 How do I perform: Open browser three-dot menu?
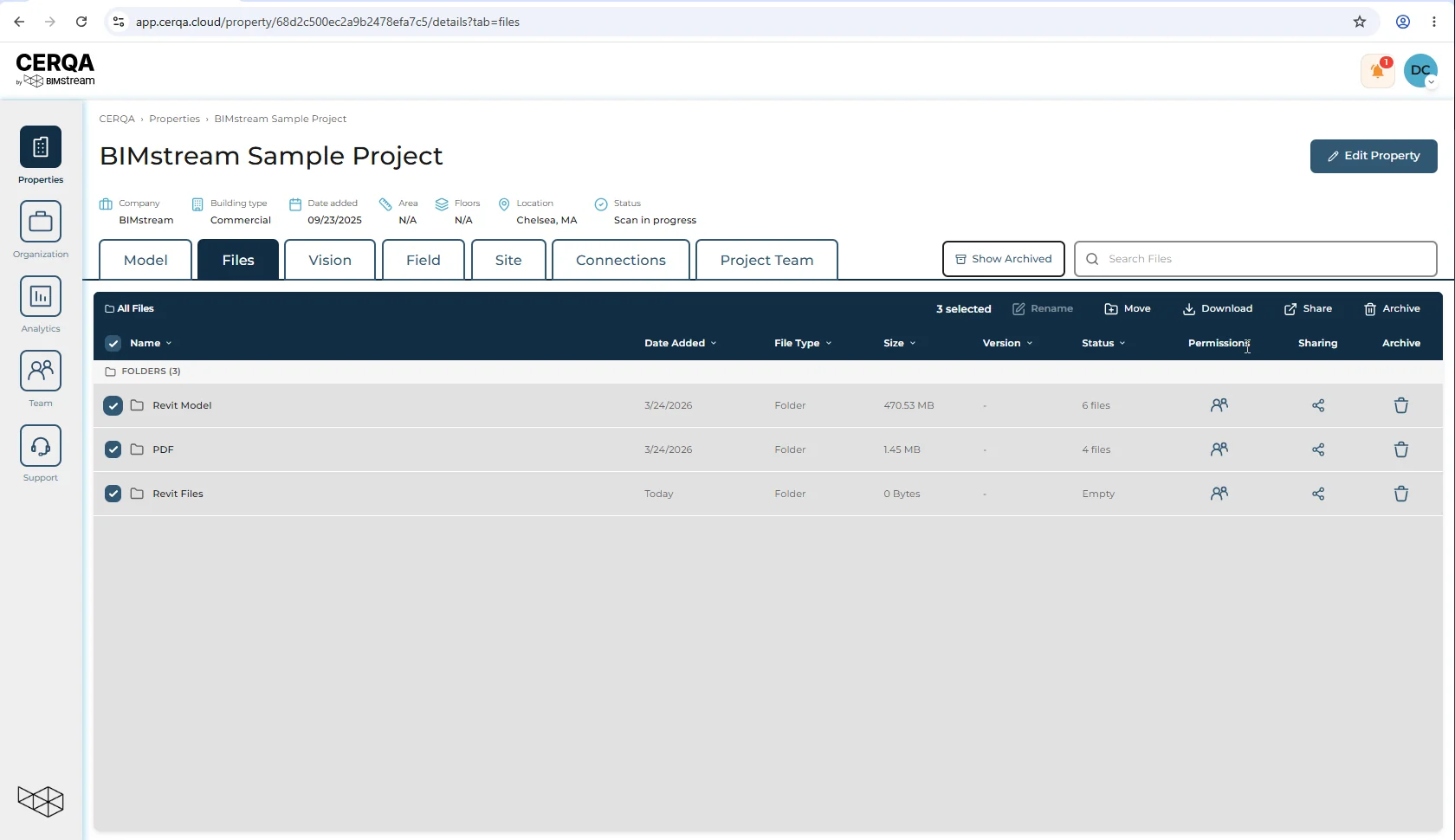pyautogui.click(x=1434, y=22)
